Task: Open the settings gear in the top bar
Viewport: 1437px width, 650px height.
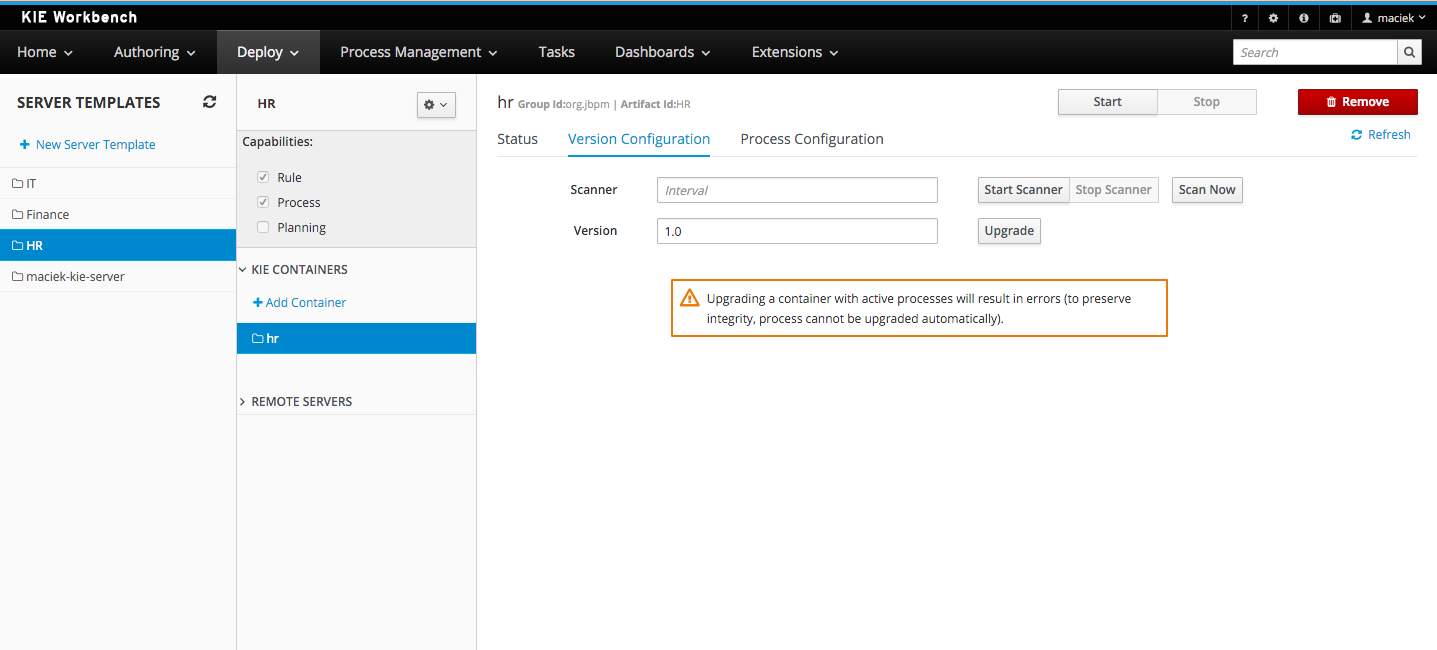Action: coord(1273,17)
